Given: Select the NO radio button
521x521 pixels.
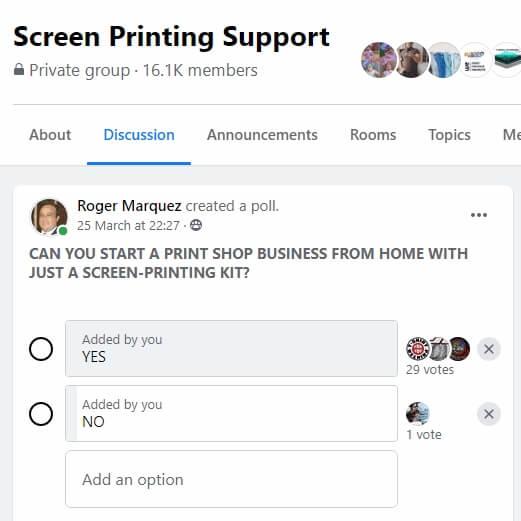Looking at the screenshot, I should [41, 414].
